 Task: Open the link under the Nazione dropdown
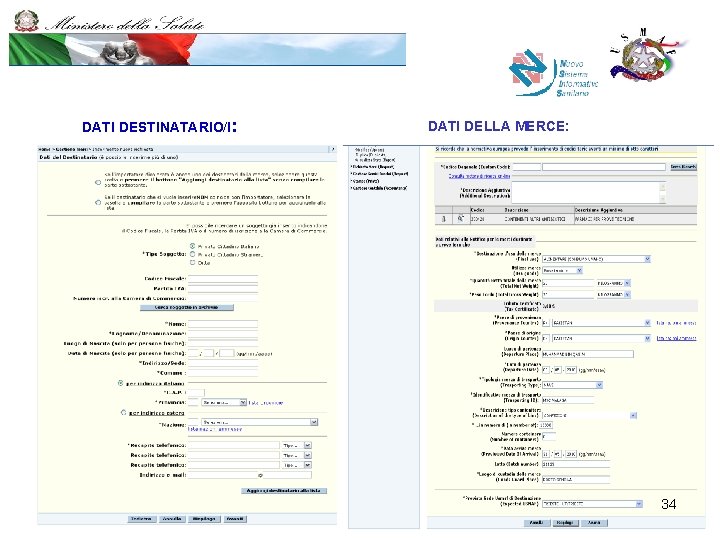[214, 429]
